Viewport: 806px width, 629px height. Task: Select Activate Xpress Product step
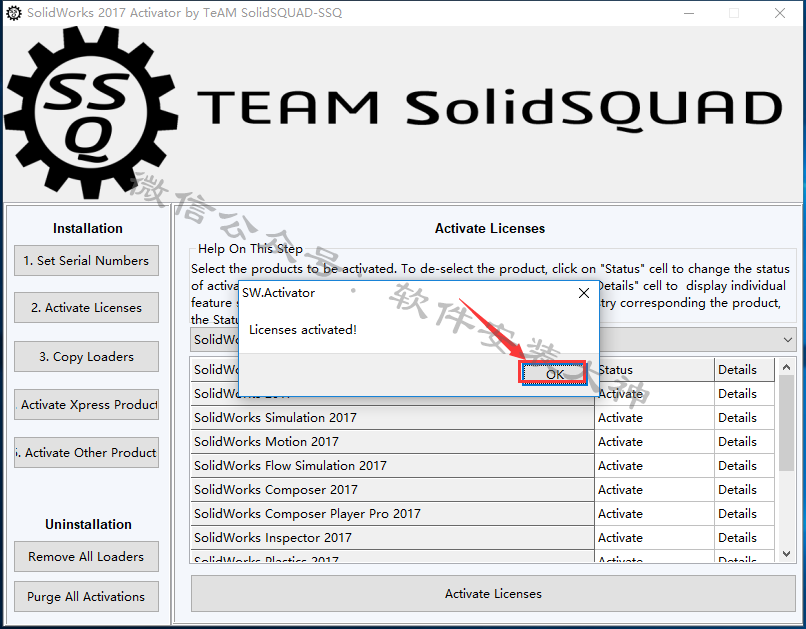coord(86,404)
